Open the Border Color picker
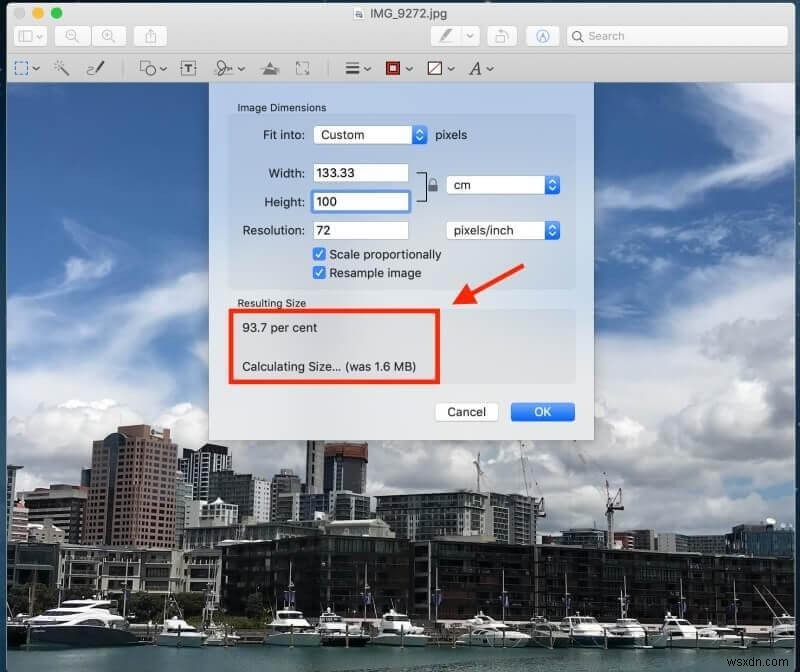Screen dimensions: 800x672 394,68
